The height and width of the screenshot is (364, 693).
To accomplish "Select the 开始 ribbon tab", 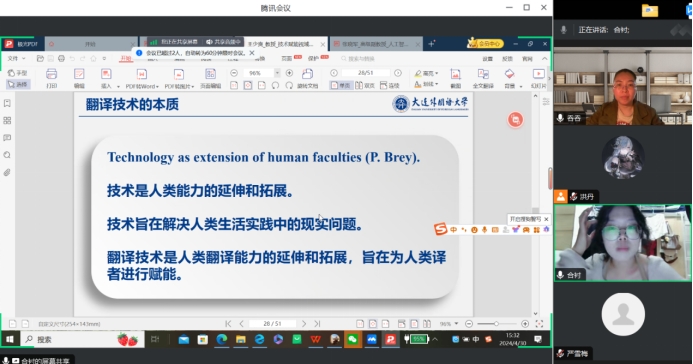I will click(126, 58).
